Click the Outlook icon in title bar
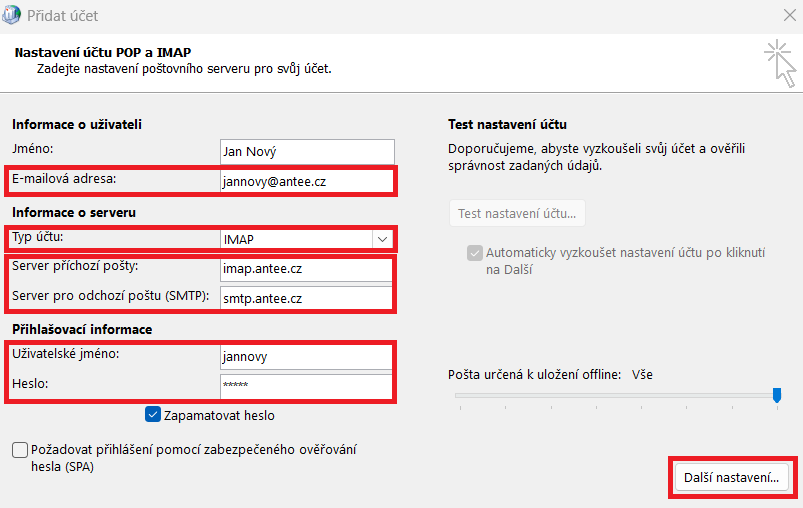The image size is (803, 508). pyautogui.click(x=12, y=16)
